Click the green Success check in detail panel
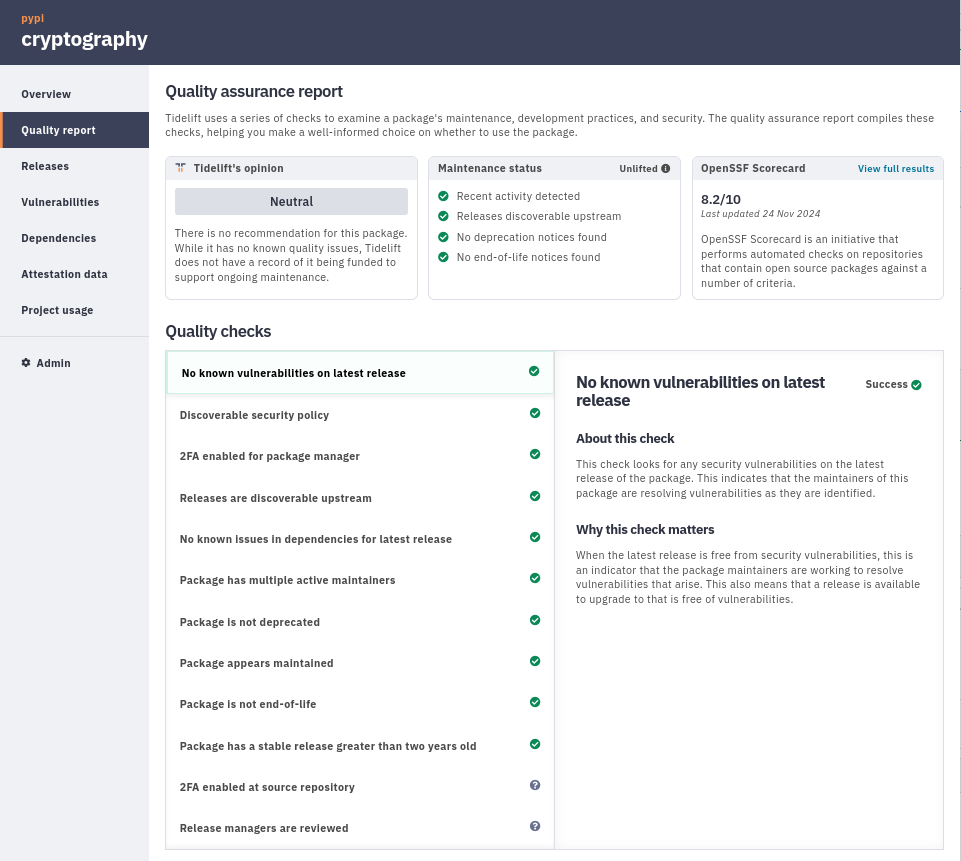Viewport: 961px width, 861px height. (x=916, y=385)
